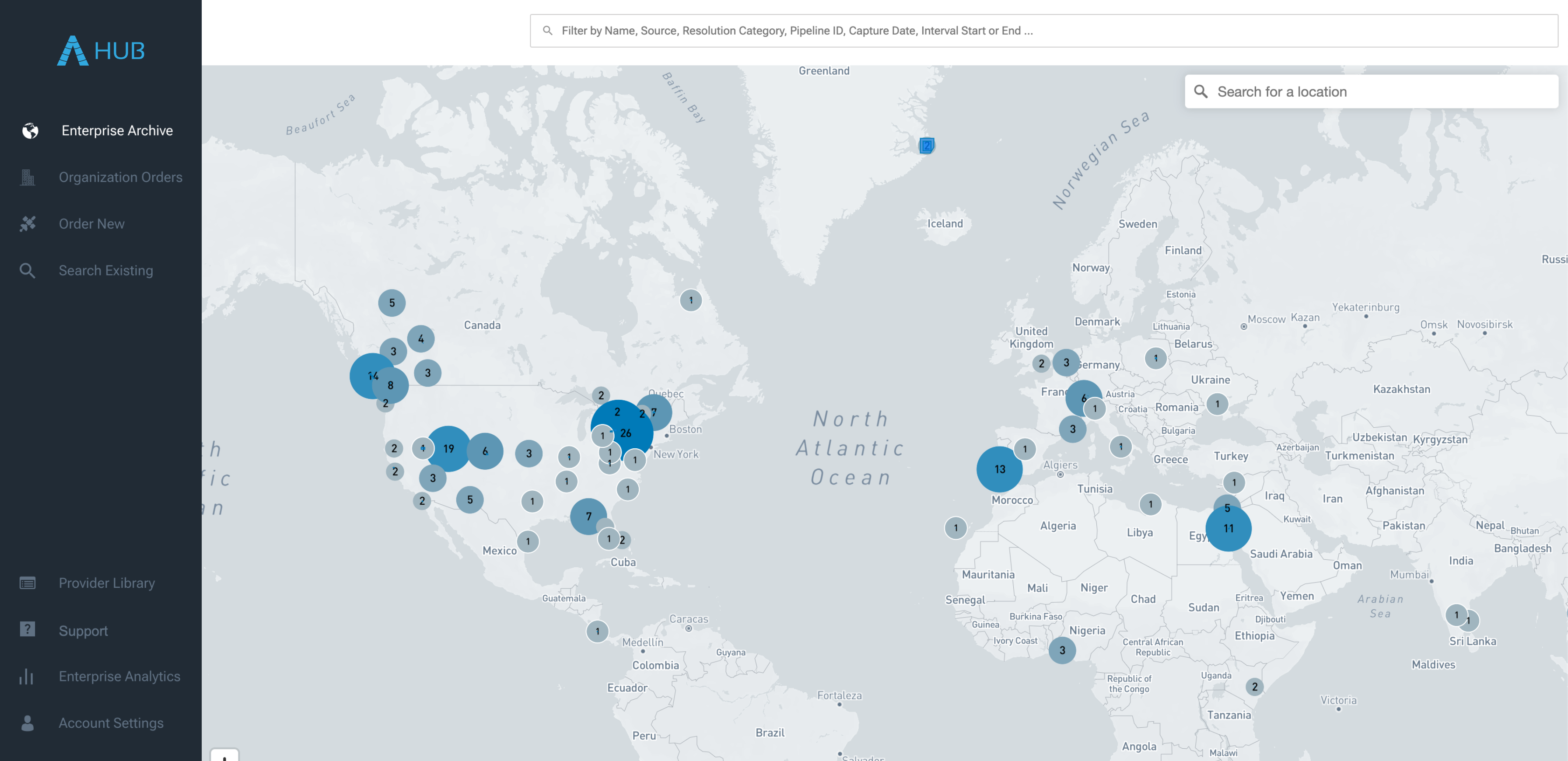Go to Order New page
Image resolution: width=1568 pixels, height=761 pixels.
92,224
